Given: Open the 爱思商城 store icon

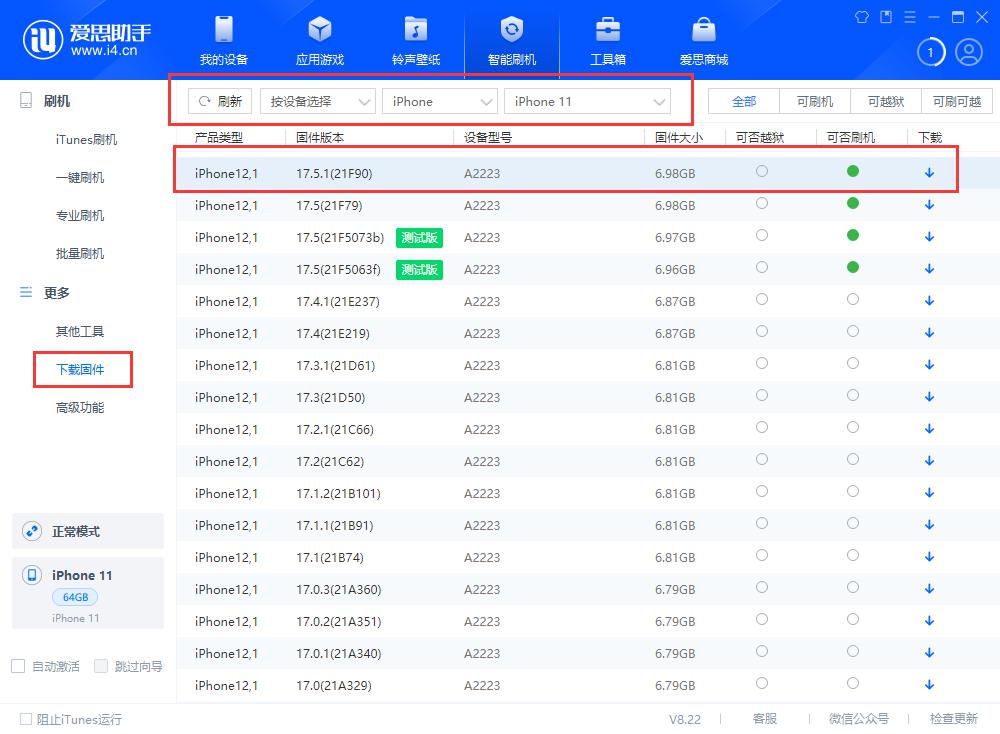Looking at the screenshot, I should [703, 40].
